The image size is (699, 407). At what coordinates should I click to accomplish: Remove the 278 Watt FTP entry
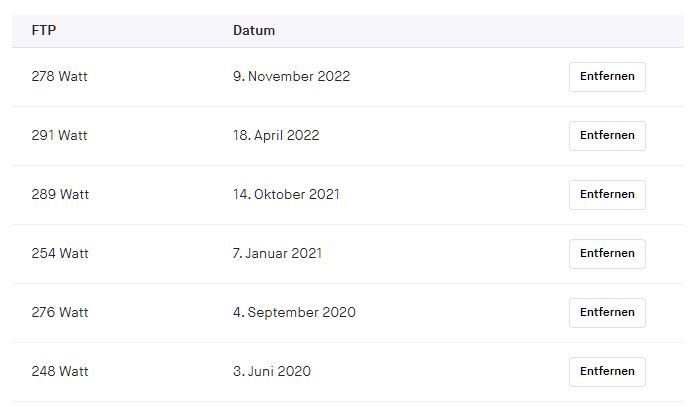(x=607, y=77)
